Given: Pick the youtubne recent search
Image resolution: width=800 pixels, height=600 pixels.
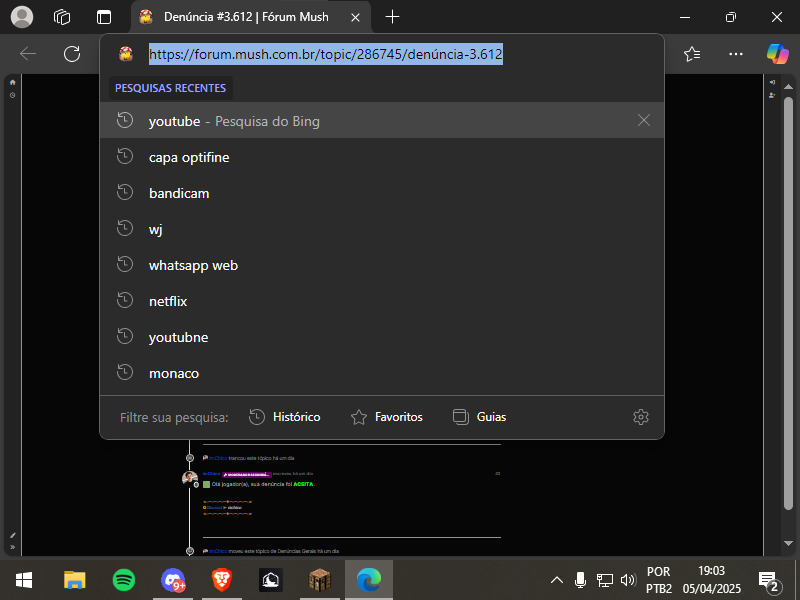Looking at the screenshot, I should pyautogui.click(x=382, y=337).
